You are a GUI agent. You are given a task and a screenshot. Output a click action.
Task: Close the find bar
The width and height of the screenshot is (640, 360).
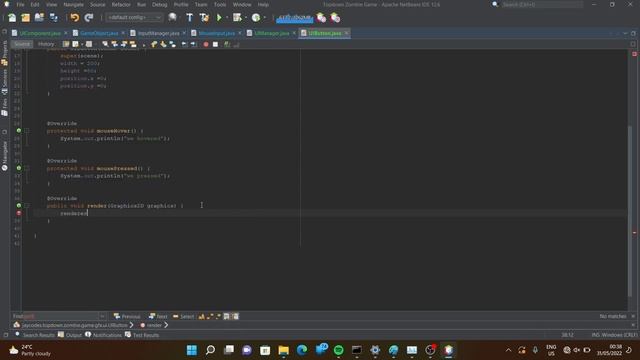click(633, 316)
